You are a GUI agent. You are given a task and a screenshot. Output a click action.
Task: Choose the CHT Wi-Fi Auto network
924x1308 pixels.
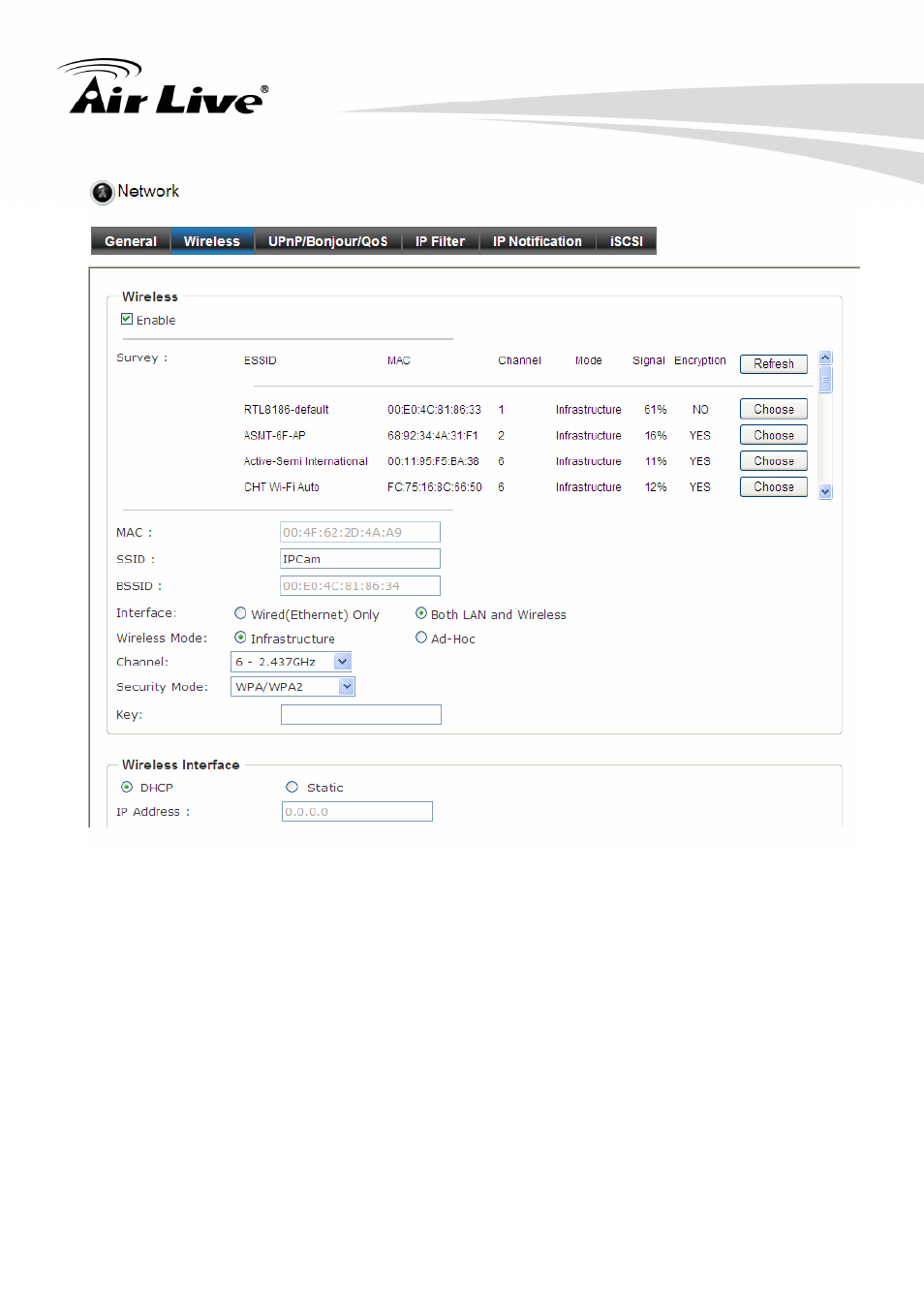point(774,487)
